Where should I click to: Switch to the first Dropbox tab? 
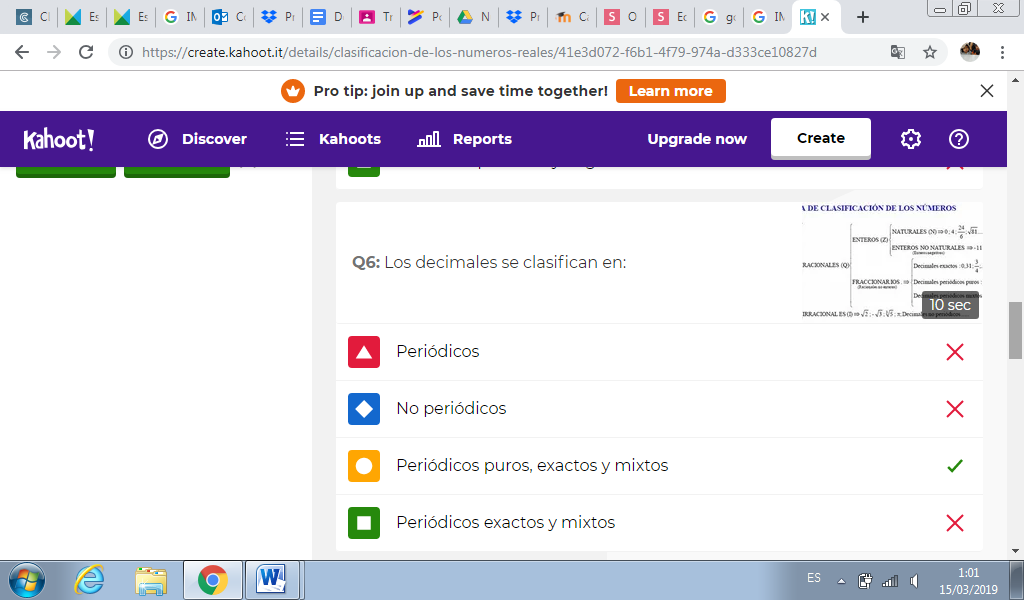click(x=278, y=17)
